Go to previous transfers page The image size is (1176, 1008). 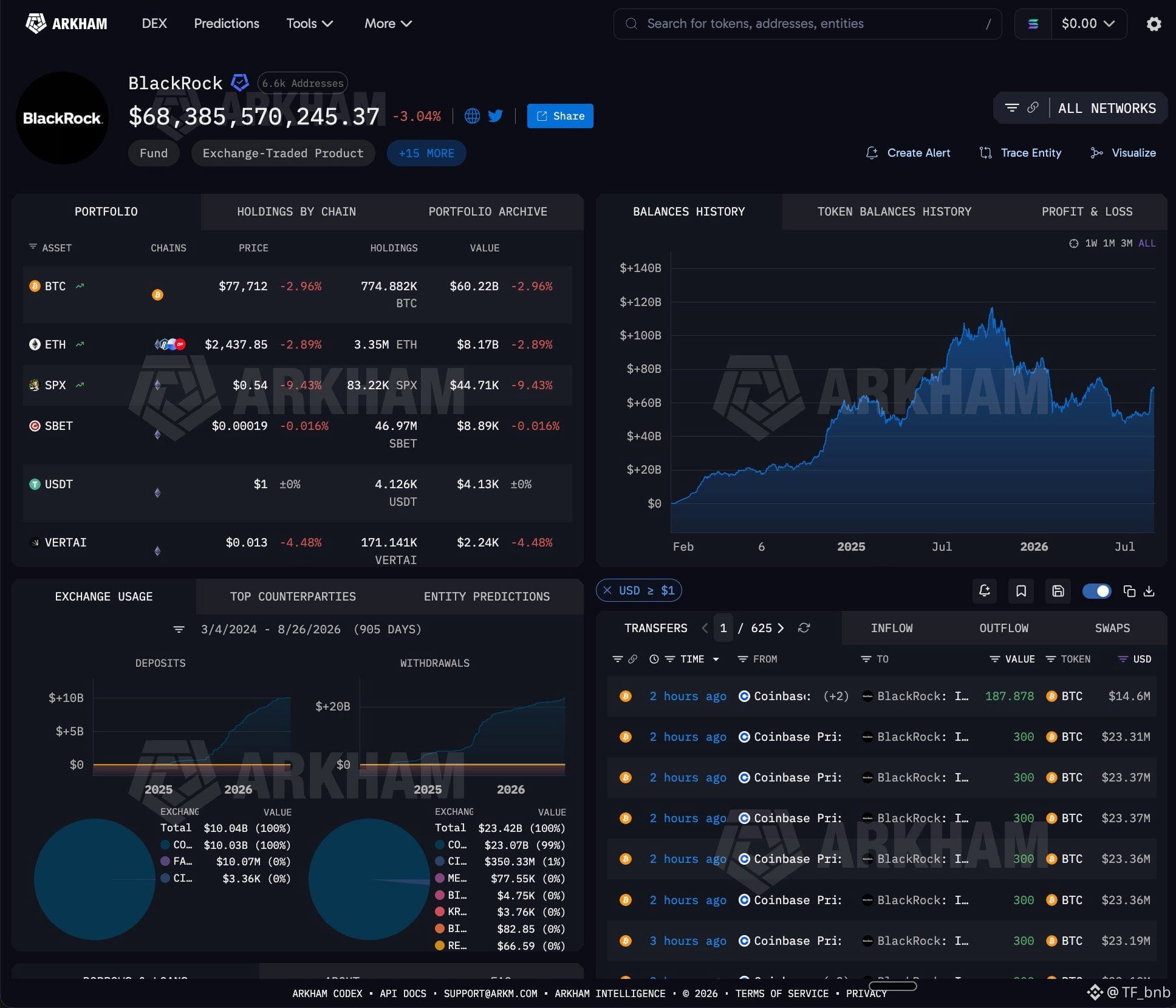point(705,628)
